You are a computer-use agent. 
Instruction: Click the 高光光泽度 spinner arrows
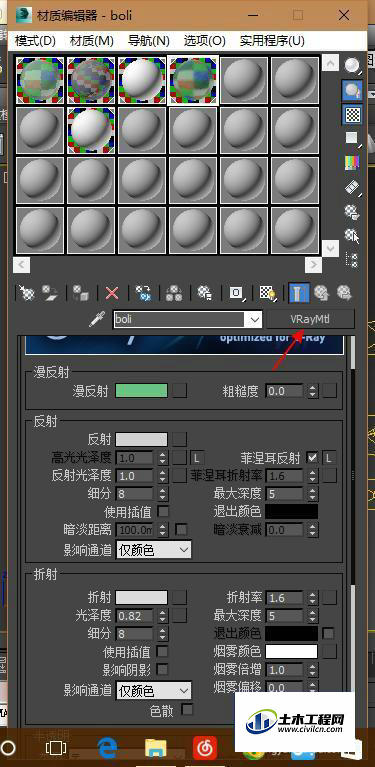tap(162, 458)
